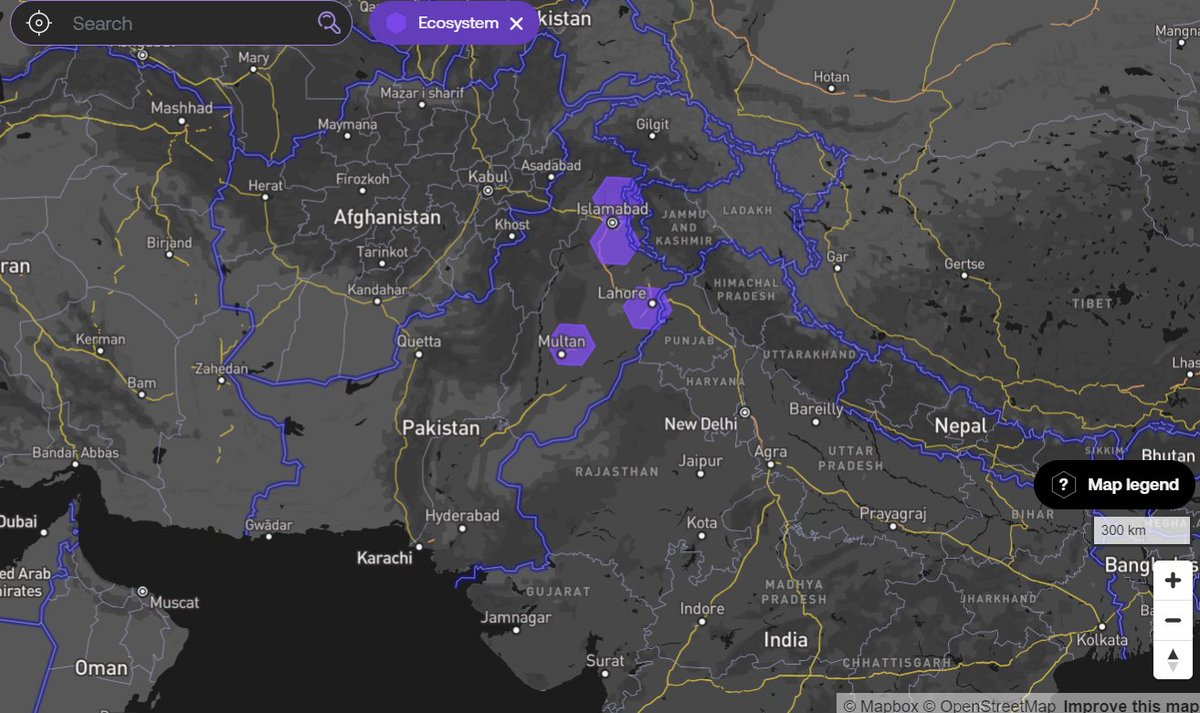
Task: Click the Improve this map link
Action: 1130,705
